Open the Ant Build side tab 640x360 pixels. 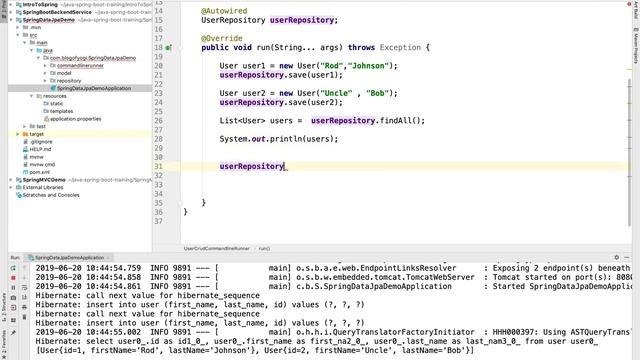[636, 9]
